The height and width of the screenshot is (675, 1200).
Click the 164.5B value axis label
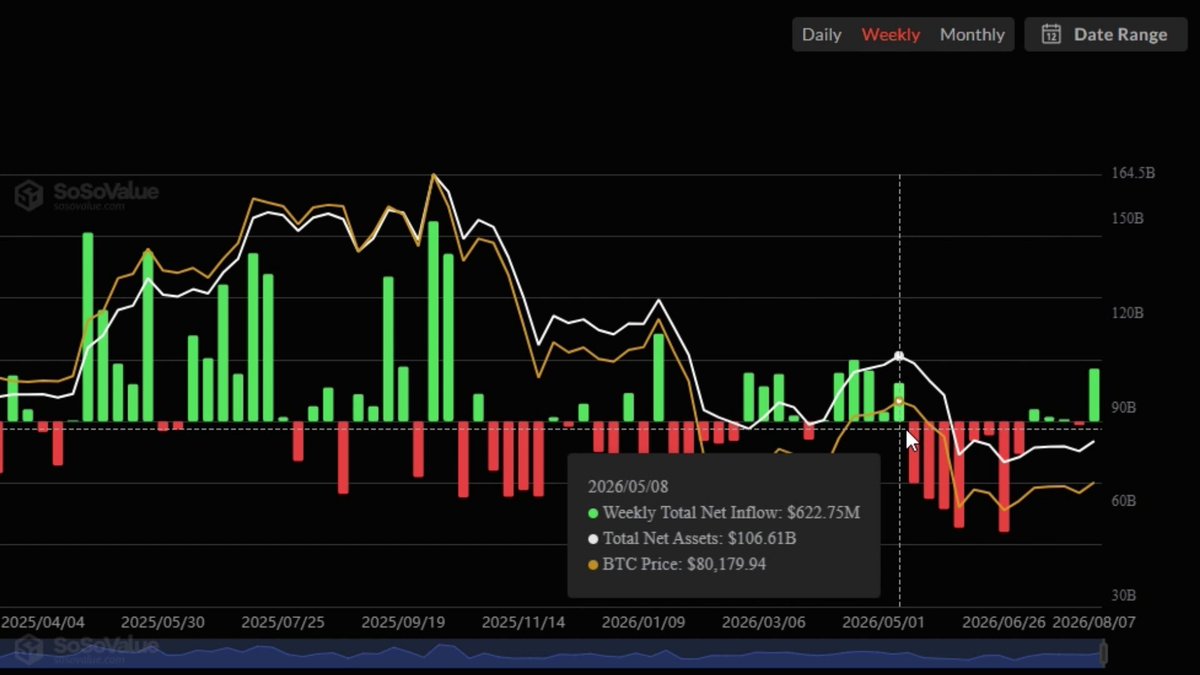1133,173
